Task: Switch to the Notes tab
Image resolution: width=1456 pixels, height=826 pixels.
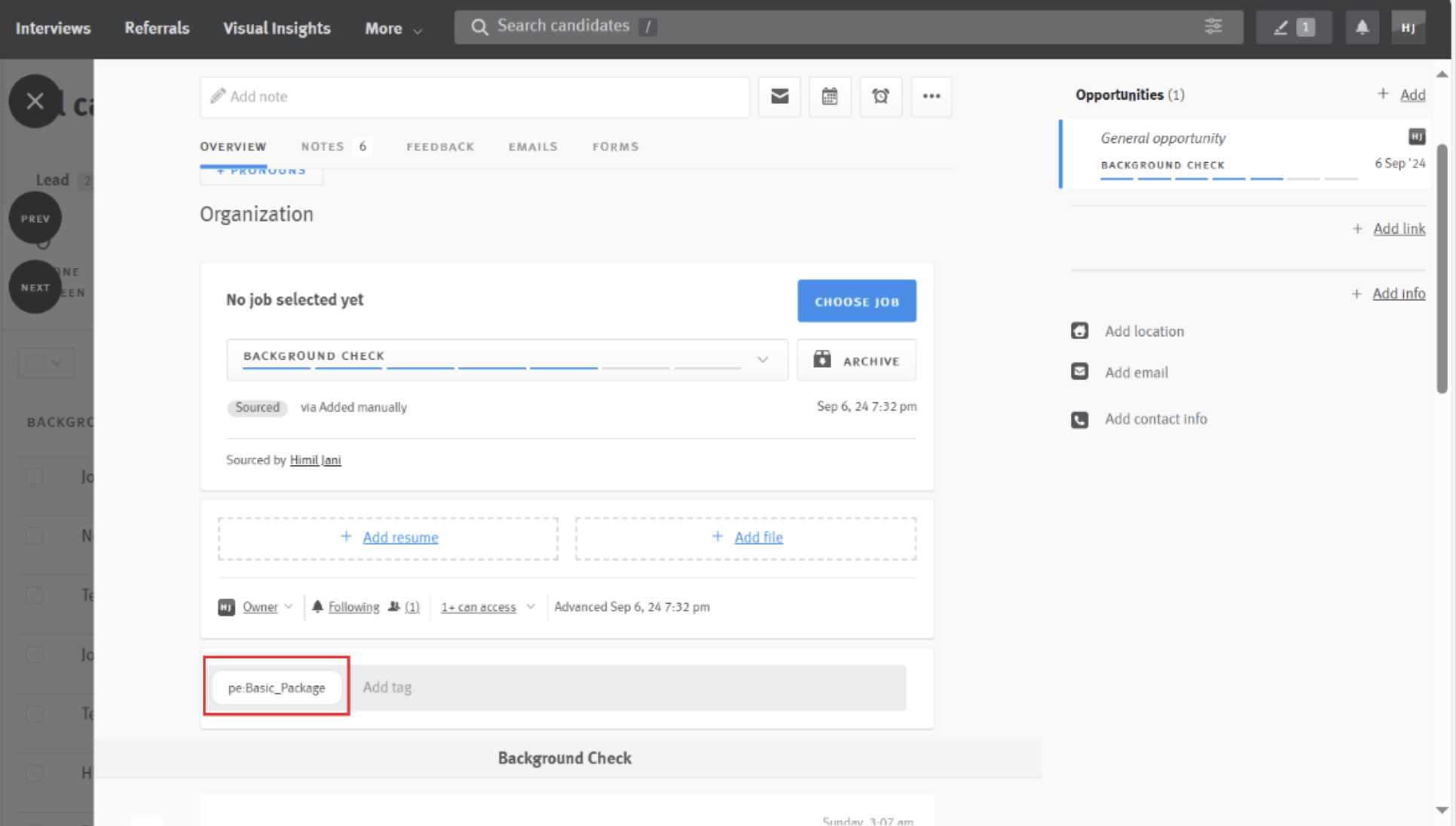Action: click(323, 146)
